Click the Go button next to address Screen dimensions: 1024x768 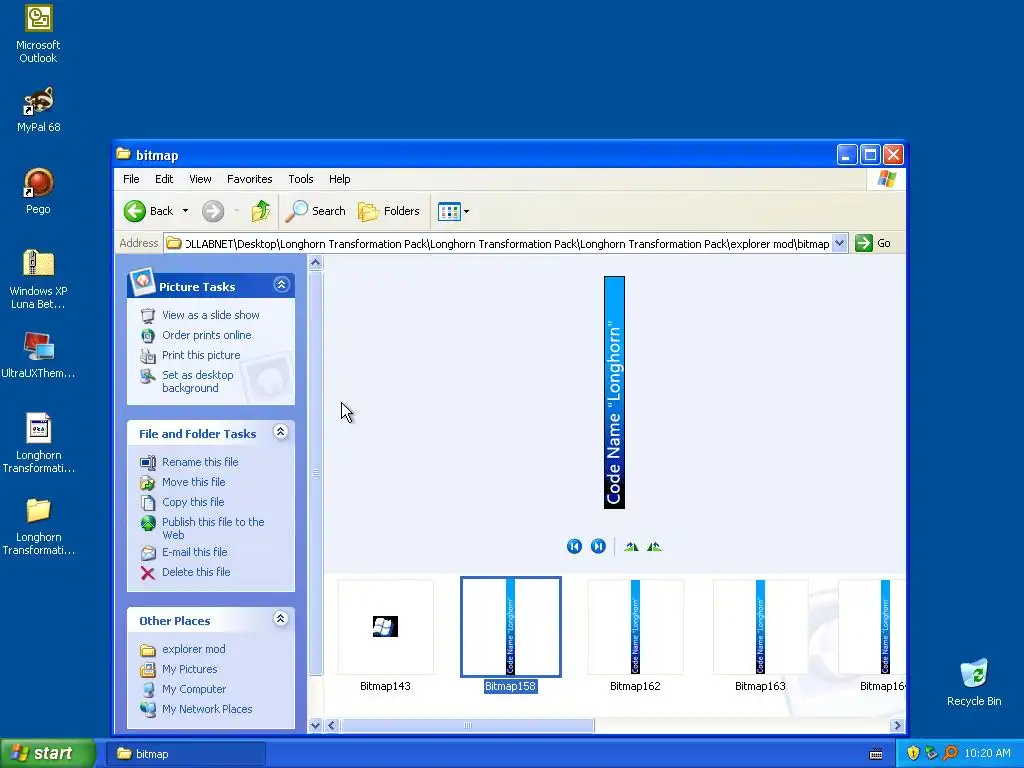click(873, 244)
